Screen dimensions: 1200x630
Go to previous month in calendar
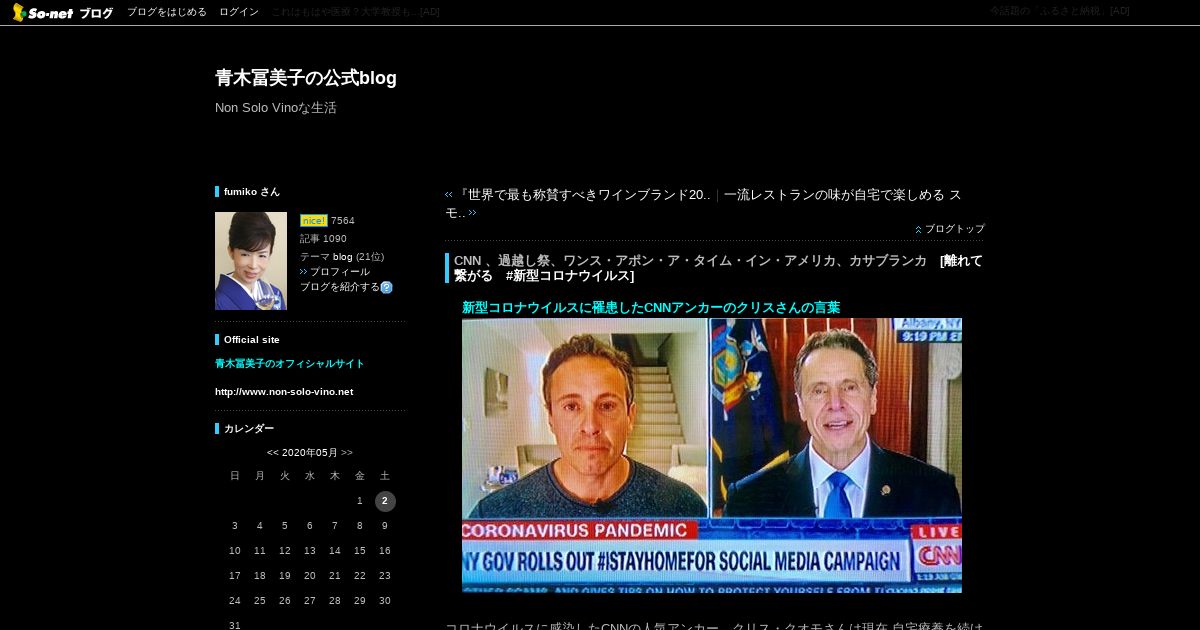tap(272, 453)
